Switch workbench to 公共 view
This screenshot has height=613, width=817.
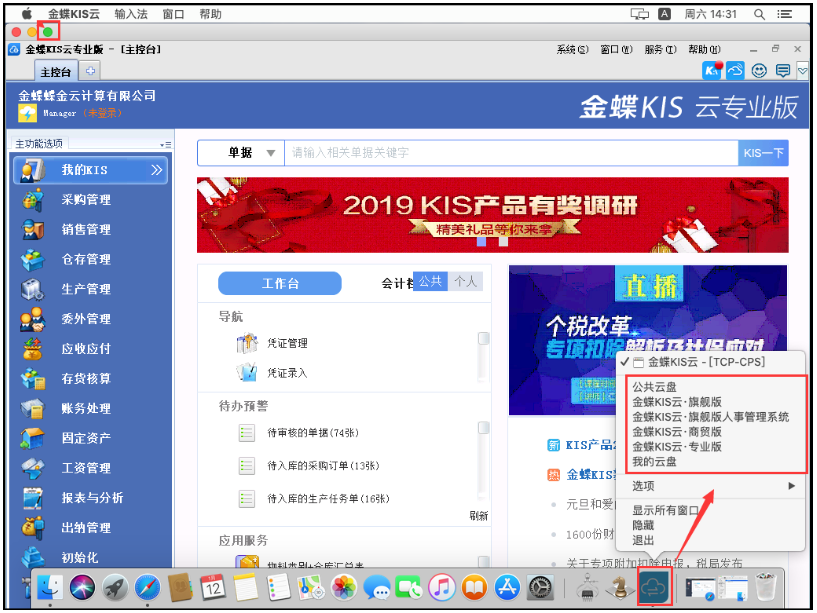[x=430, y=281]
